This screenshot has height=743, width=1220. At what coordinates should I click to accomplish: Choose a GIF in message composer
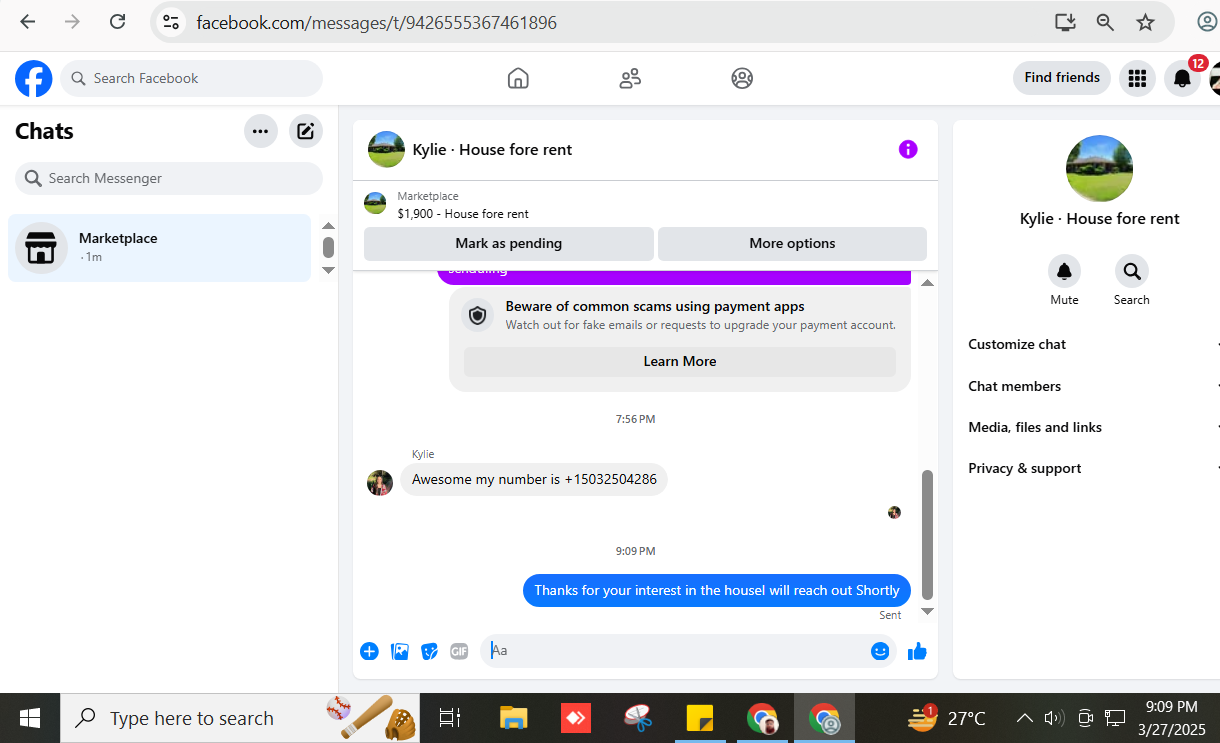click(x=459, y=651)
